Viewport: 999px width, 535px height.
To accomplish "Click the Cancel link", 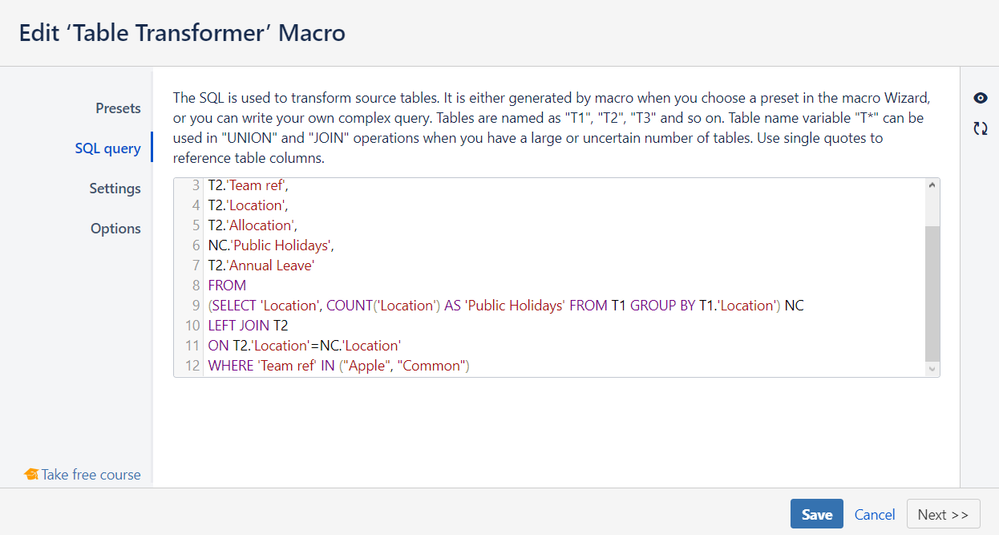I will click(874, 514).
